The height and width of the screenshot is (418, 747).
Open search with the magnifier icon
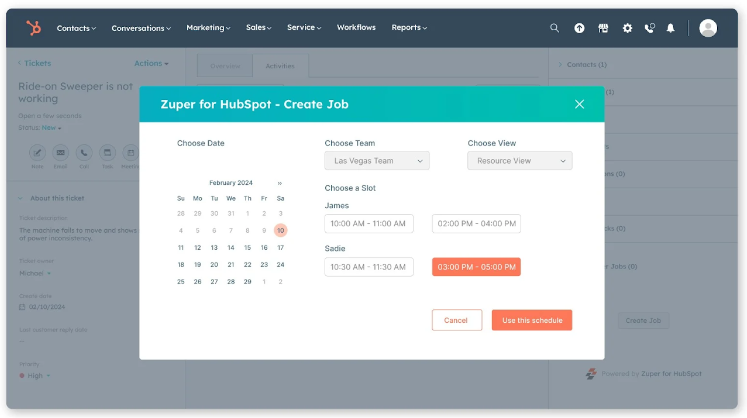pyautogui.click(x=555, y=28)
